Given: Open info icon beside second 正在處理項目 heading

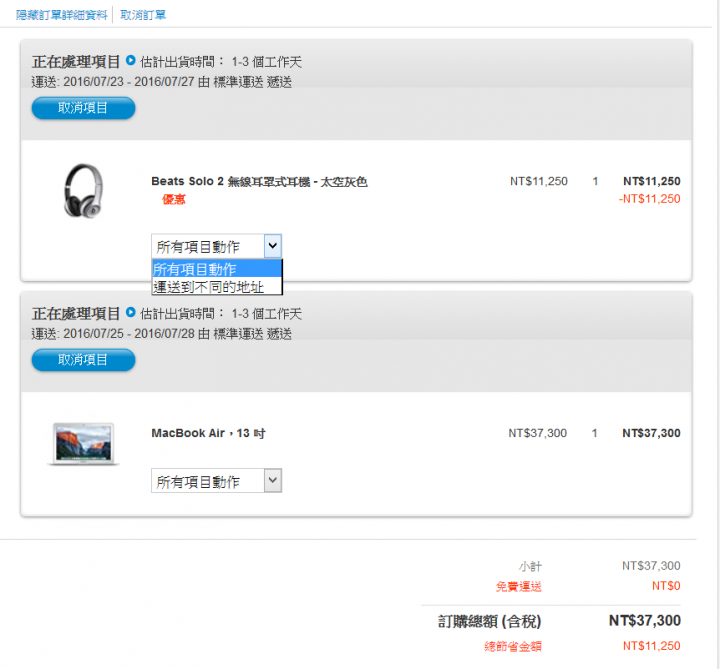Looking at the screenshot, I should pyautogui.click(x=130, y=312).
